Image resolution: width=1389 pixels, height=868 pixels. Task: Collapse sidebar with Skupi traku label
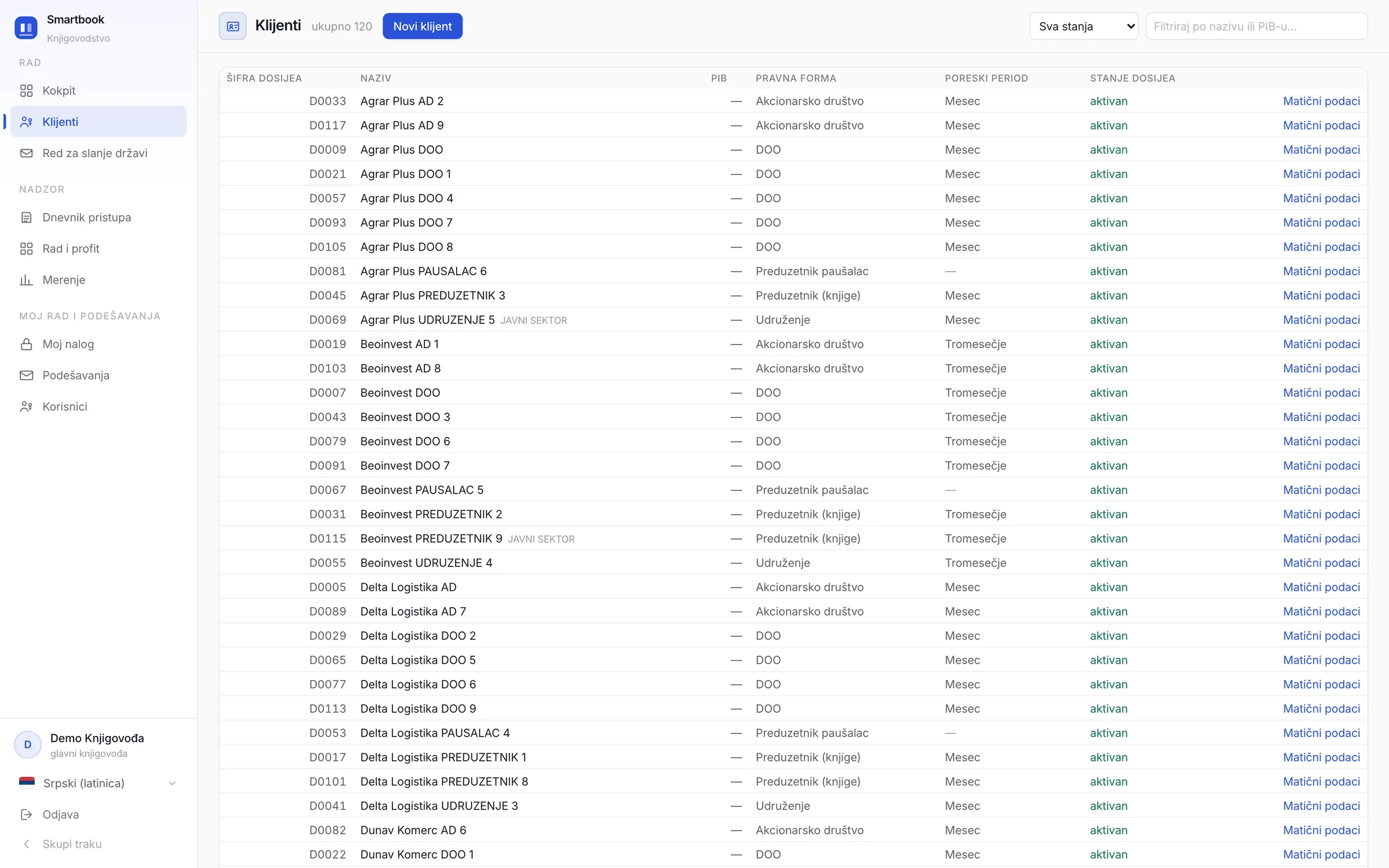72,844
